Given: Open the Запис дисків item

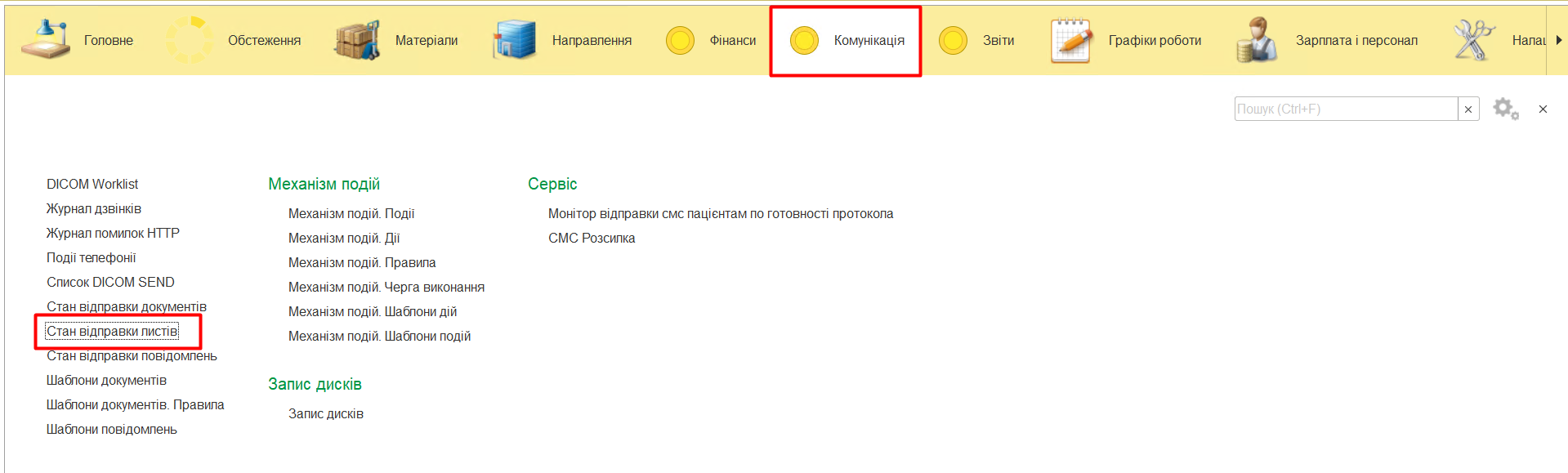Looking at the screenshot, I should tap(326, 414).
